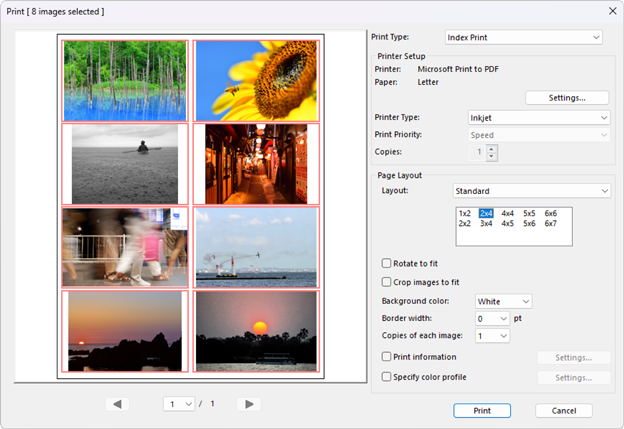Select the forest lake image thumbnail

pyautogui.click(x=125, y=80)
